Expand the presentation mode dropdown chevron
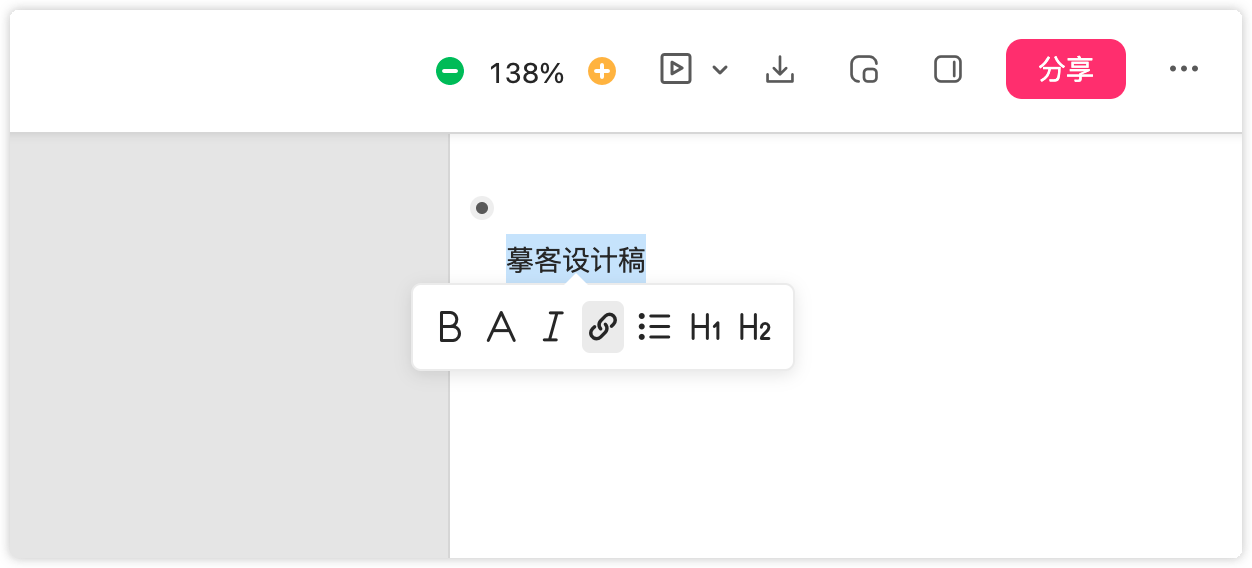This screenshot has height=568, width=1252. 720,70
